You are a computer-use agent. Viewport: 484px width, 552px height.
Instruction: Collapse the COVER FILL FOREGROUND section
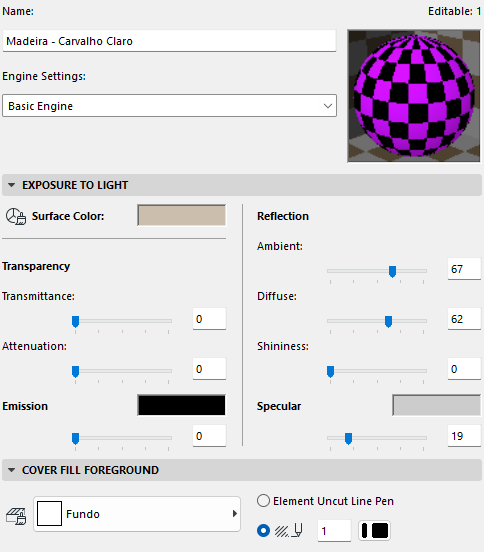(x=12, y=470)
